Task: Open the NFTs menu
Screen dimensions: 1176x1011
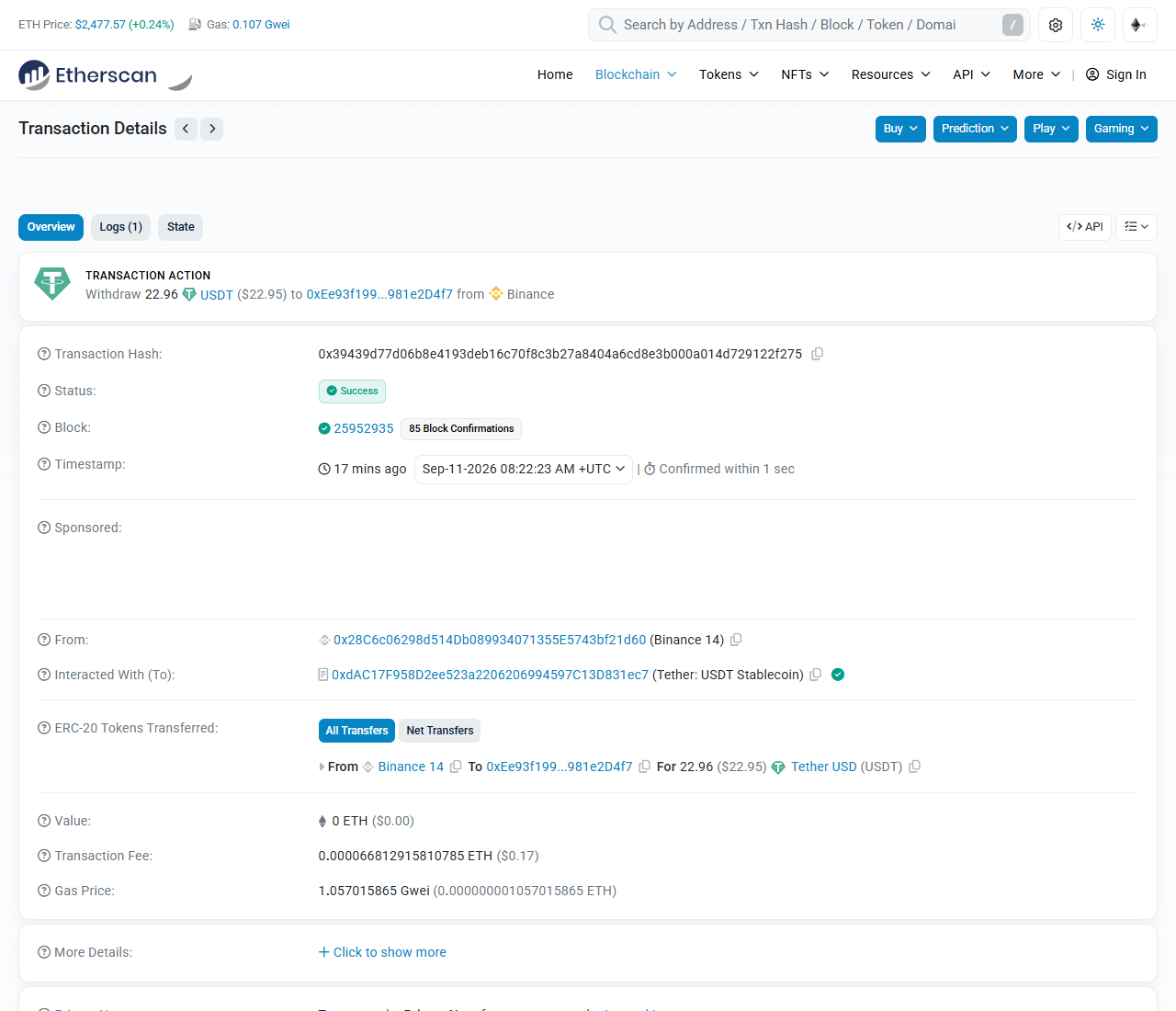Action: (805, 74)
